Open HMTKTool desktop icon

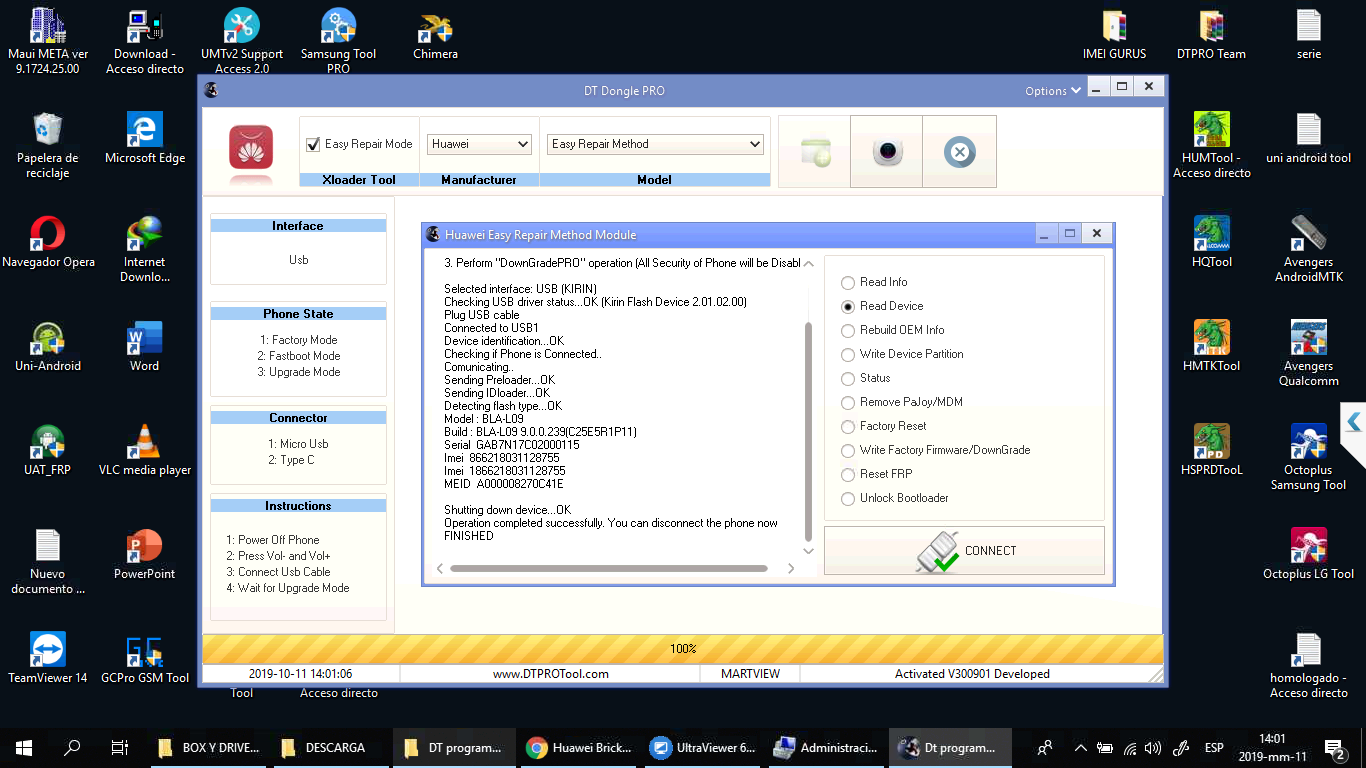[x=1212, y=346]
